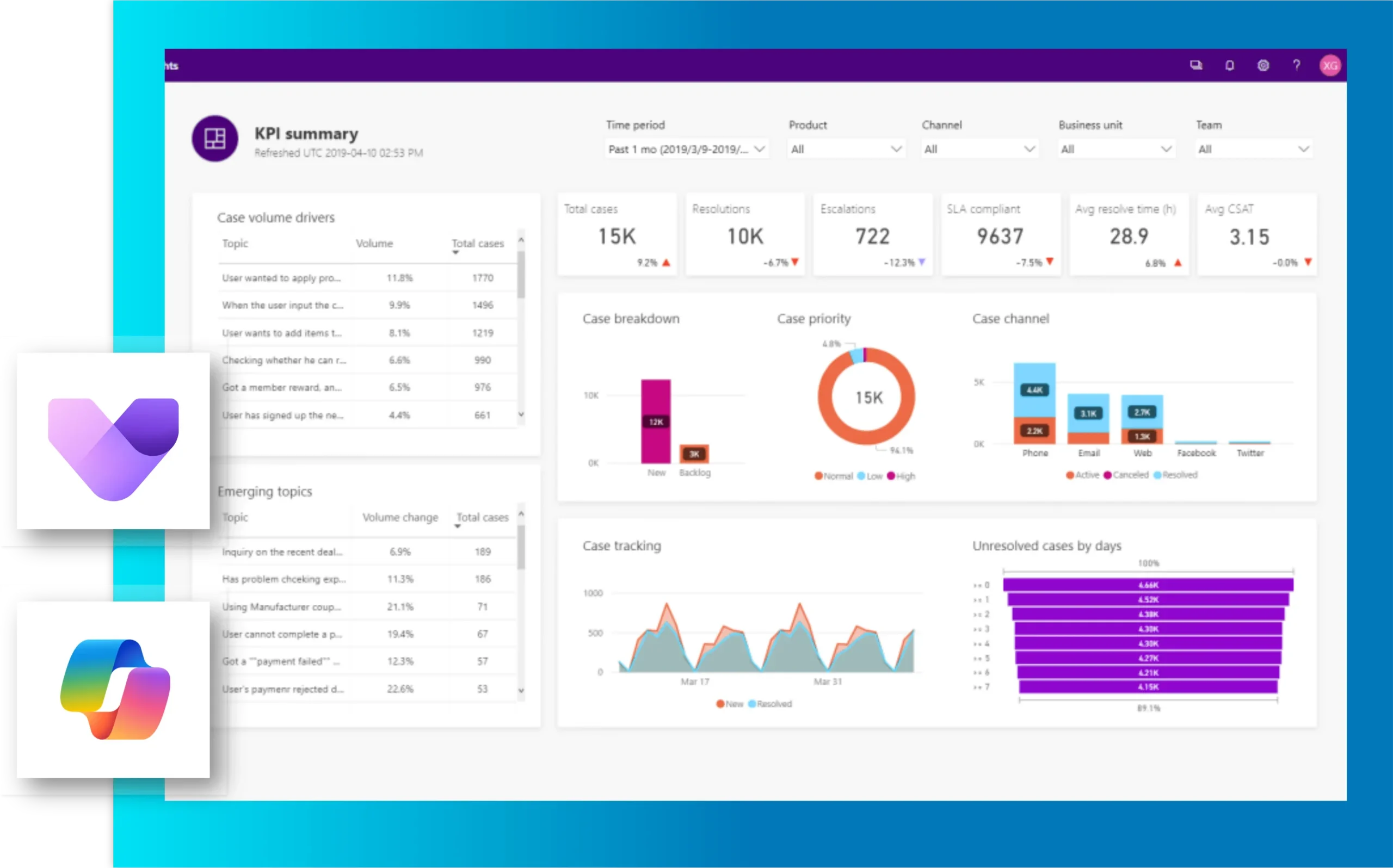Open the chat assistant icon in header

1196,65
